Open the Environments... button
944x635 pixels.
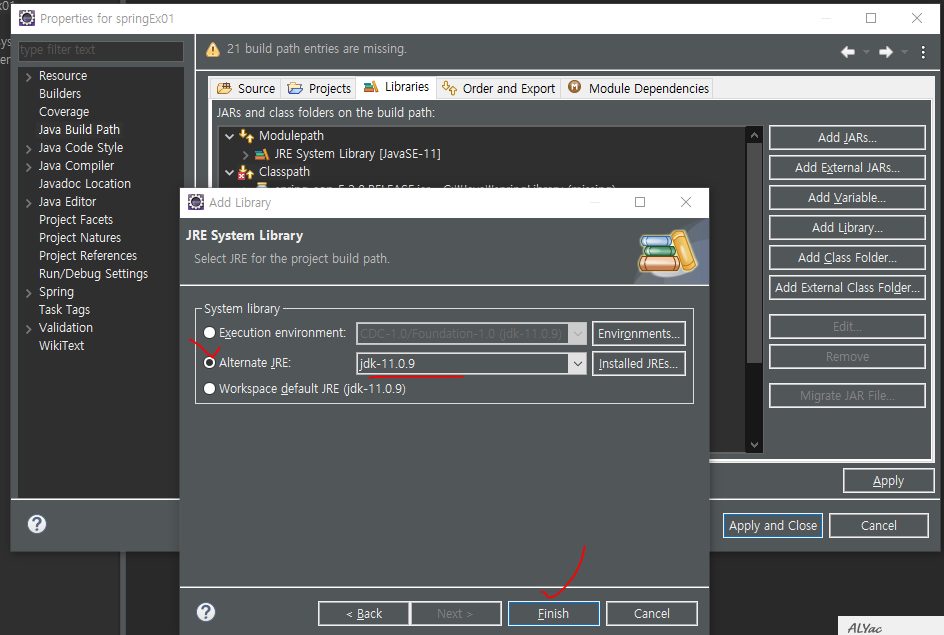[638, 333]
